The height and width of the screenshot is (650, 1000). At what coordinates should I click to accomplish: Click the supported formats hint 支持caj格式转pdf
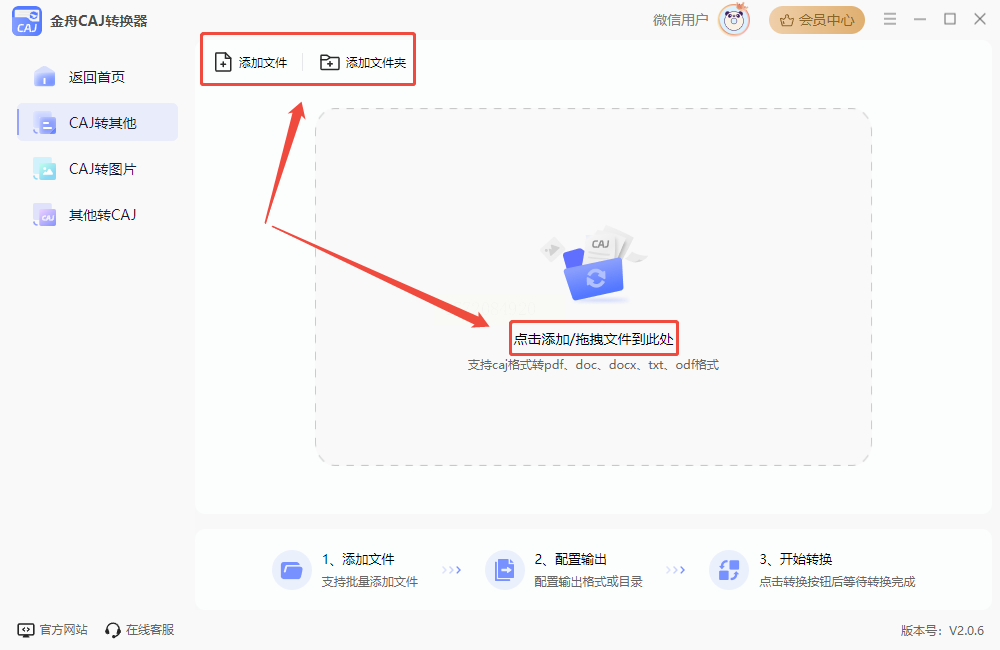click(x=593, y=365)
